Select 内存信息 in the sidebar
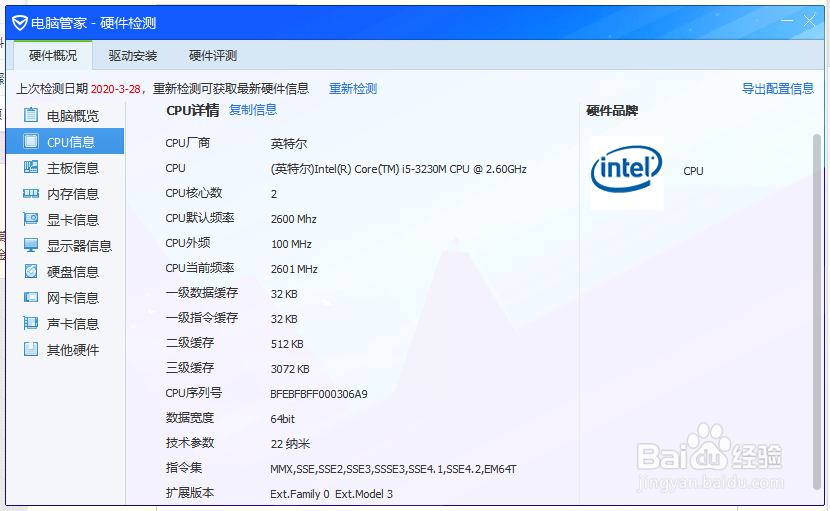The width and height of the screenshot is (830, 511). 65,194
